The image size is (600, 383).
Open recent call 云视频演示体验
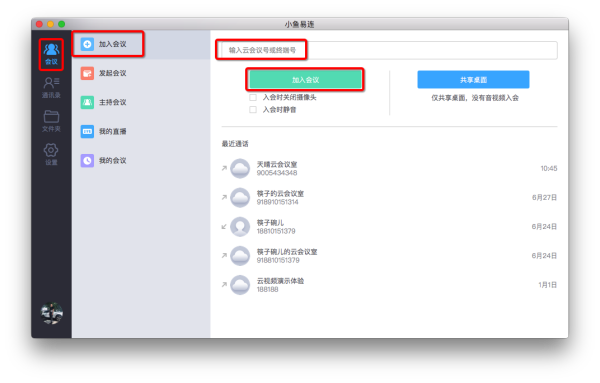389,285
